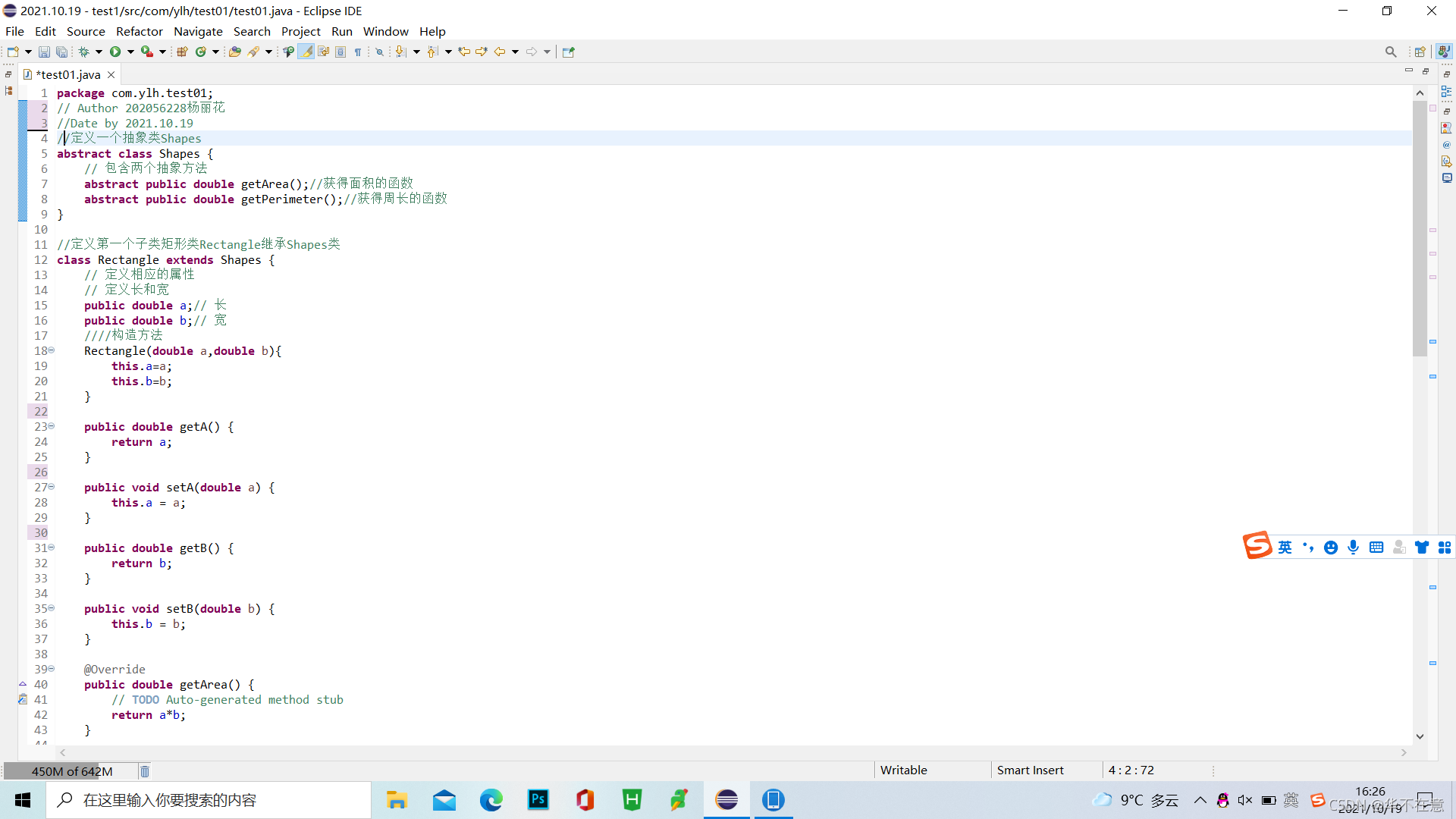Click the Windows Start button
Image resolution: width=1456 pixels, height=819 pixels.
click(x=22, y=800)
